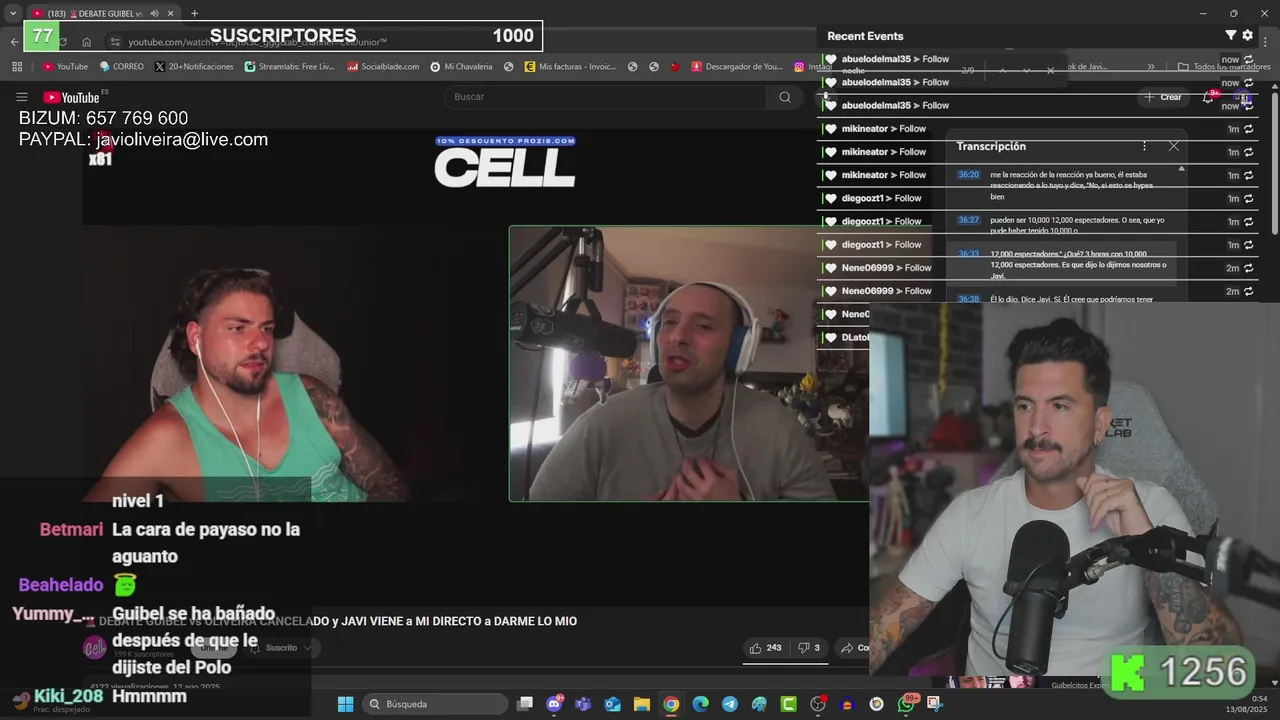Open Camtasia from the taskbar
The width and height of the screenshot is (1280, 720).
click(x=789, y=704)
